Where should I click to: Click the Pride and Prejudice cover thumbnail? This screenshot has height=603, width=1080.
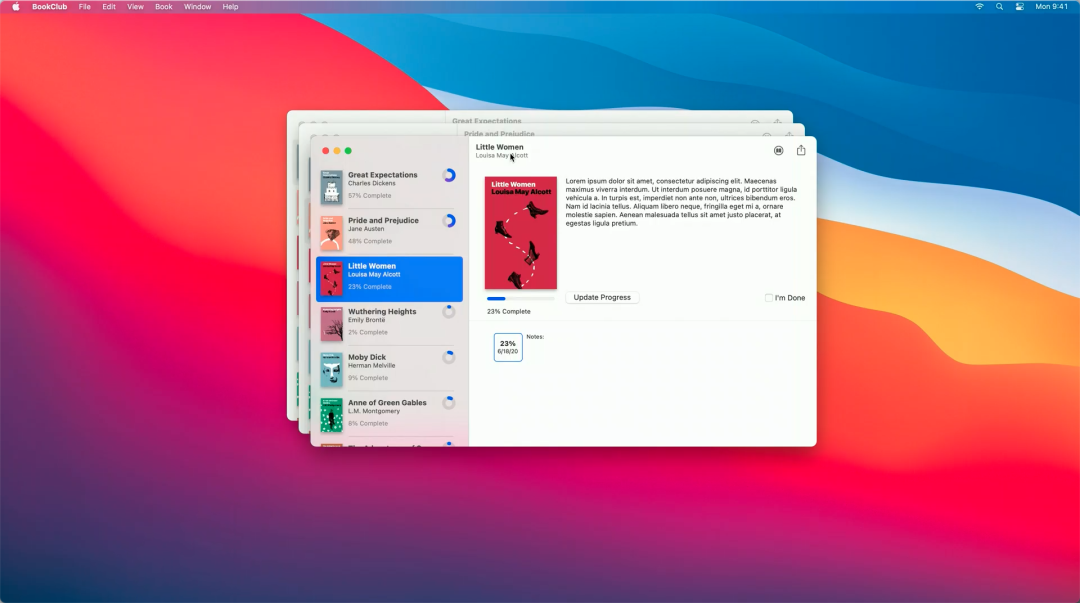(331, 232)
